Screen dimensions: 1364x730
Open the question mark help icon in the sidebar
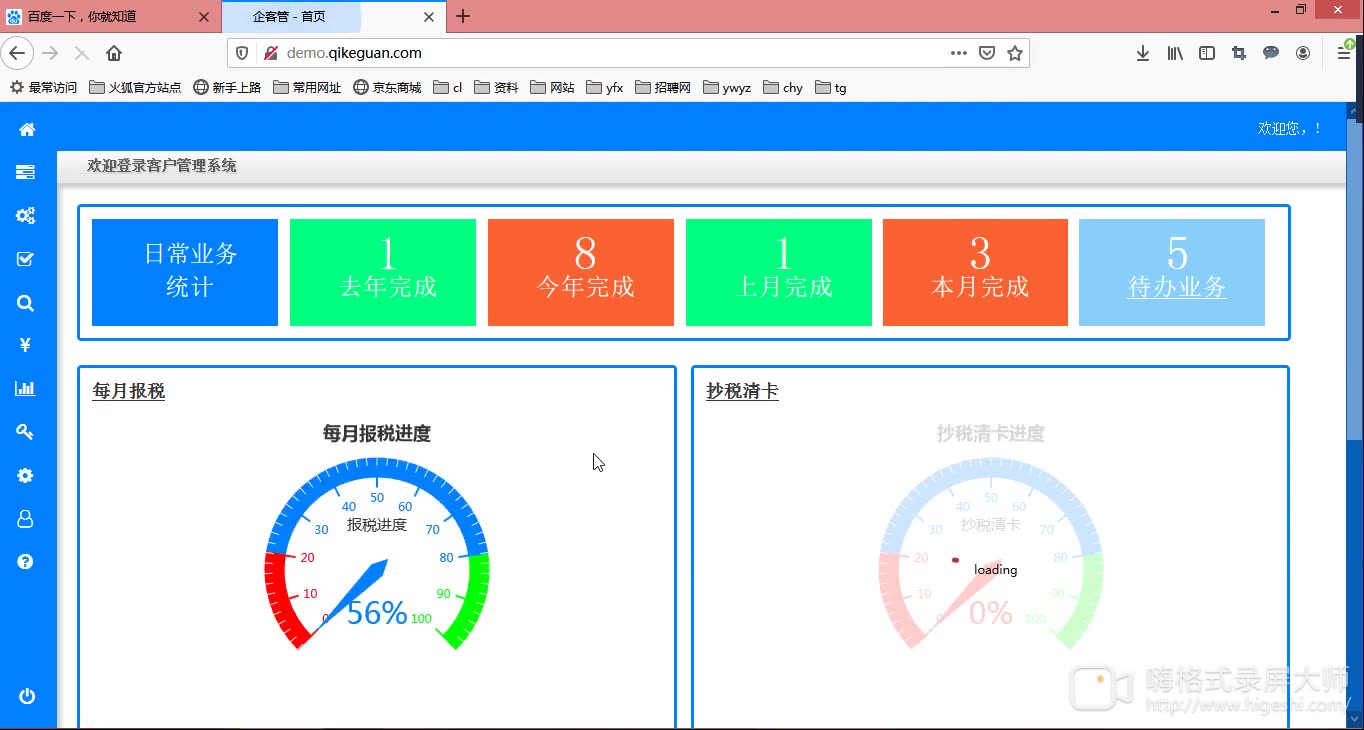pyautogui.click(x=26, y=562)
